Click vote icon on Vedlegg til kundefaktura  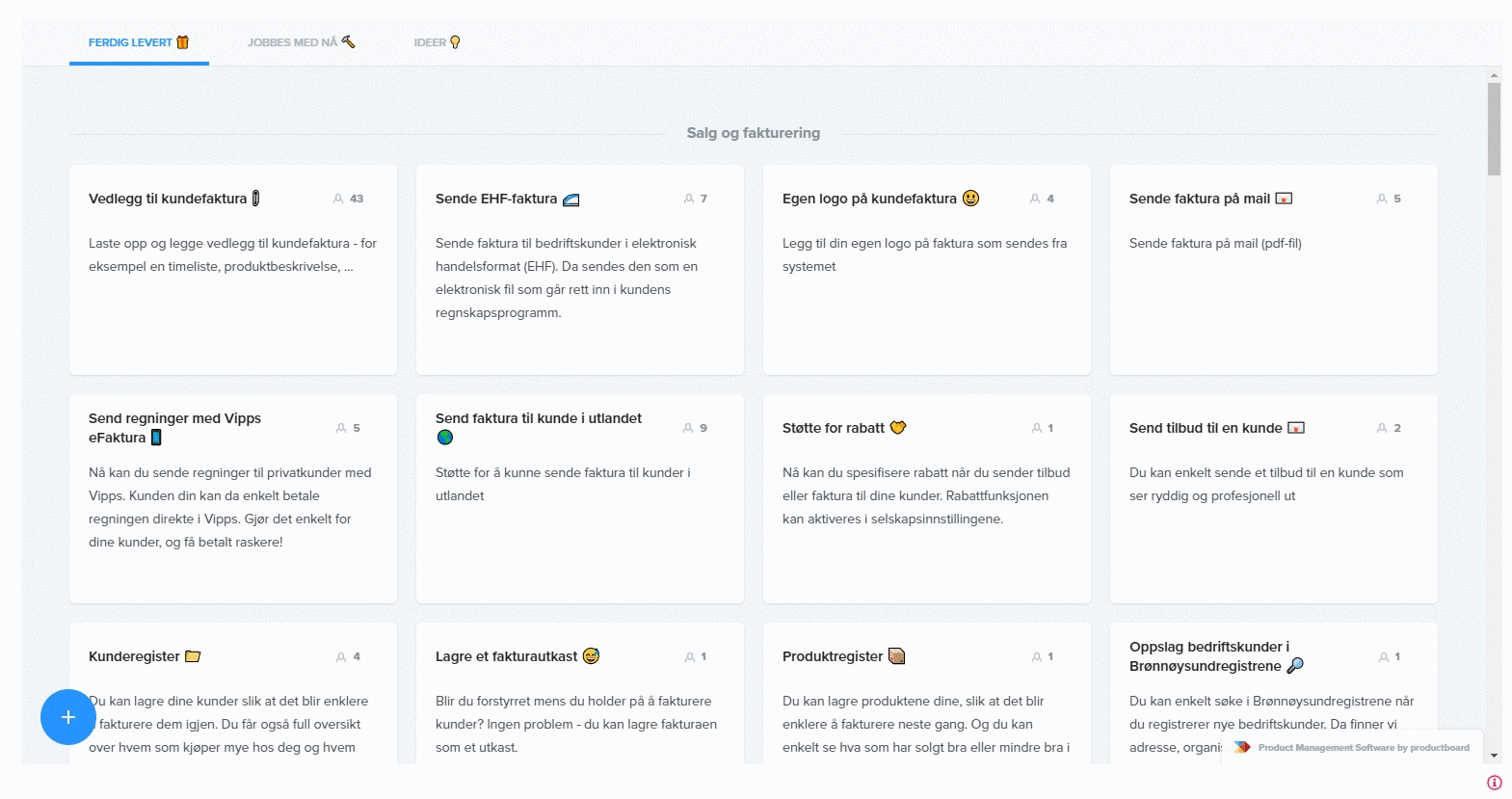click(x=338, y=199)
